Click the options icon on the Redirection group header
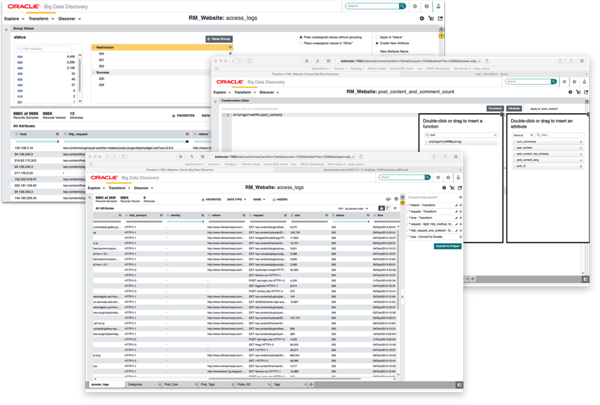 [x=230, y=47]
